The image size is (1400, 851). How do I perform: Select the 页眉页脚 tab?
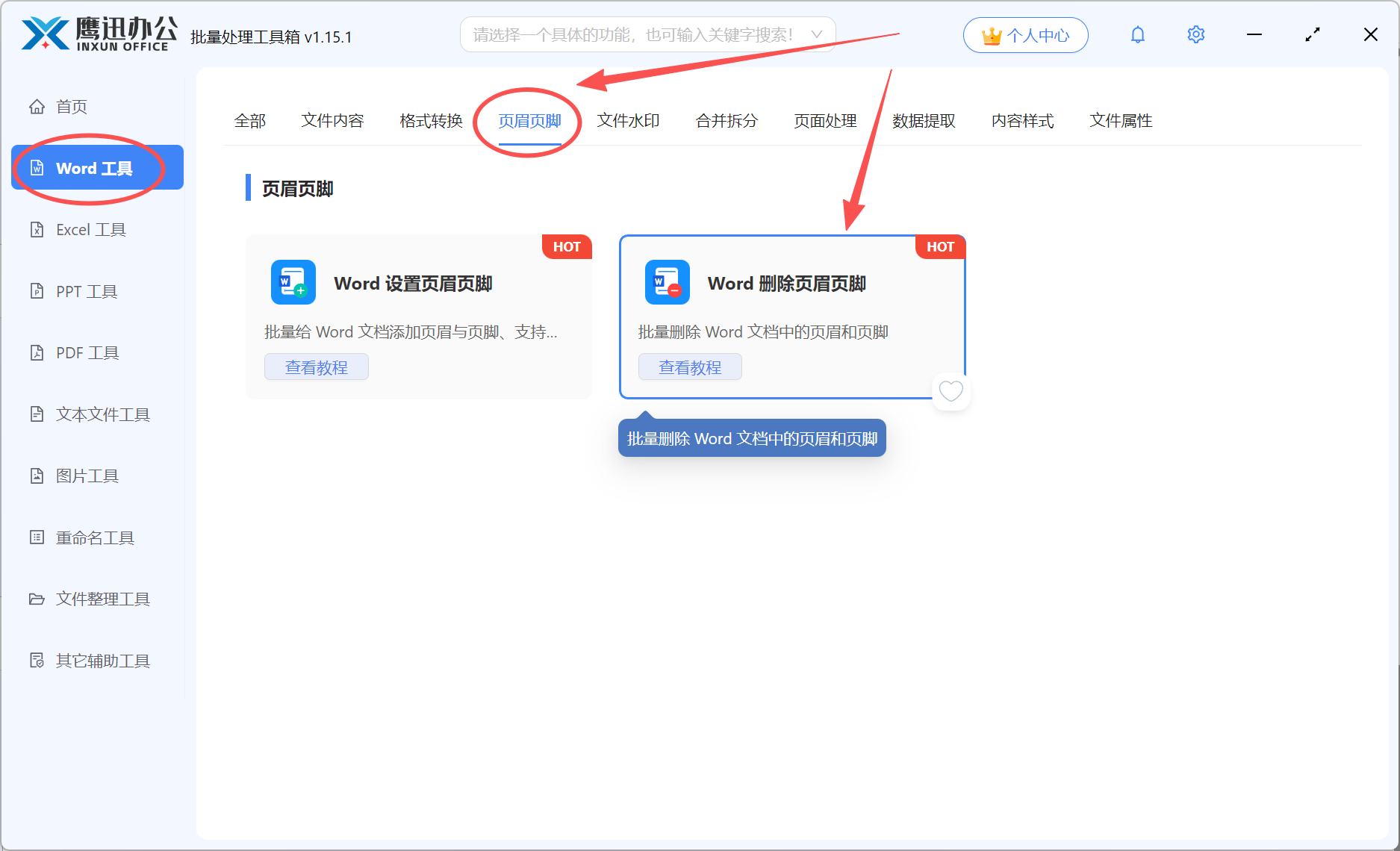click(529, 121)
